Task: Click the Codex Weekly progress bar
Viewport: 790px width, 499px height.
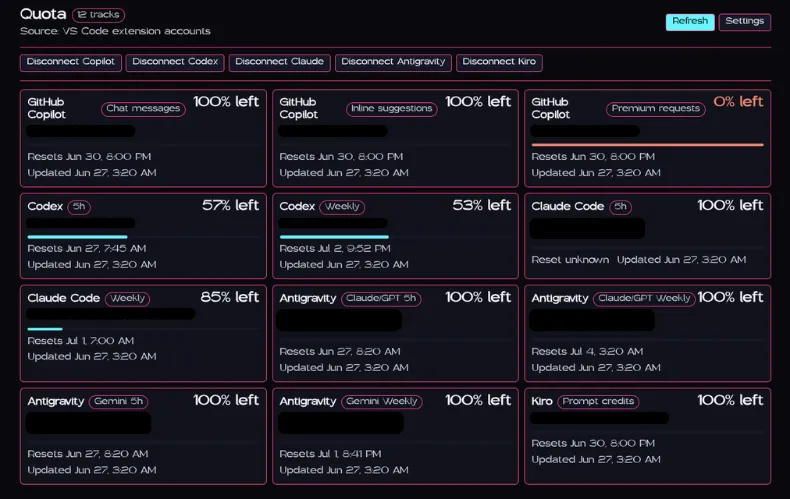Action: click(x=334, y=236)
